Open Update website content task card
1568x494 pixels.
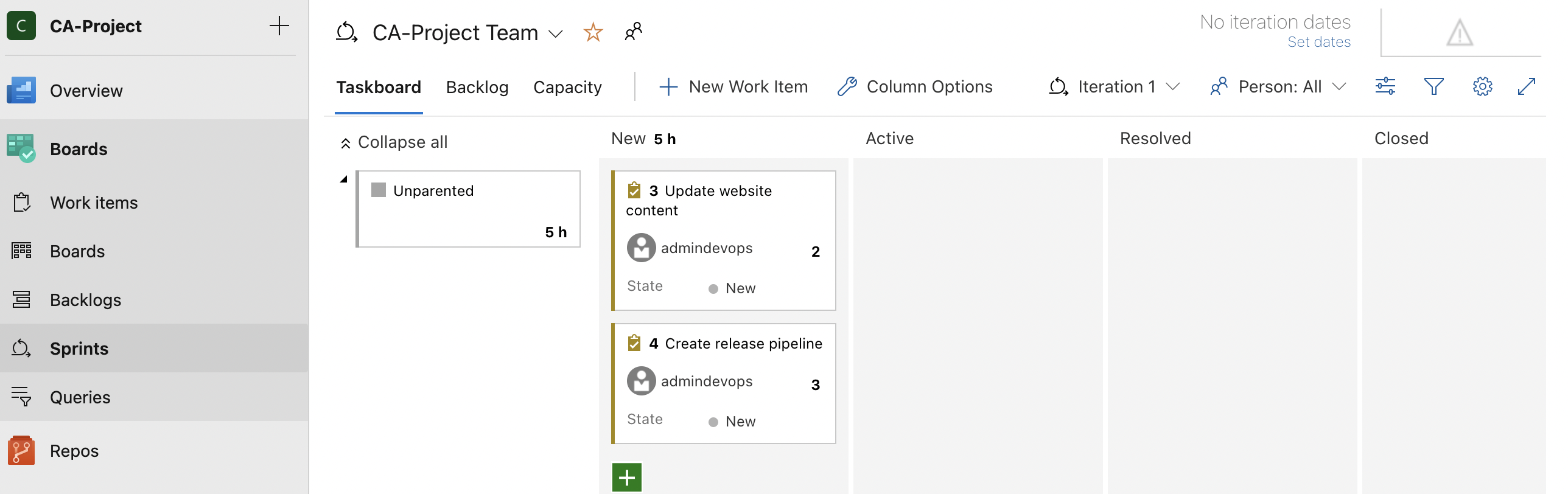[718, 191]
